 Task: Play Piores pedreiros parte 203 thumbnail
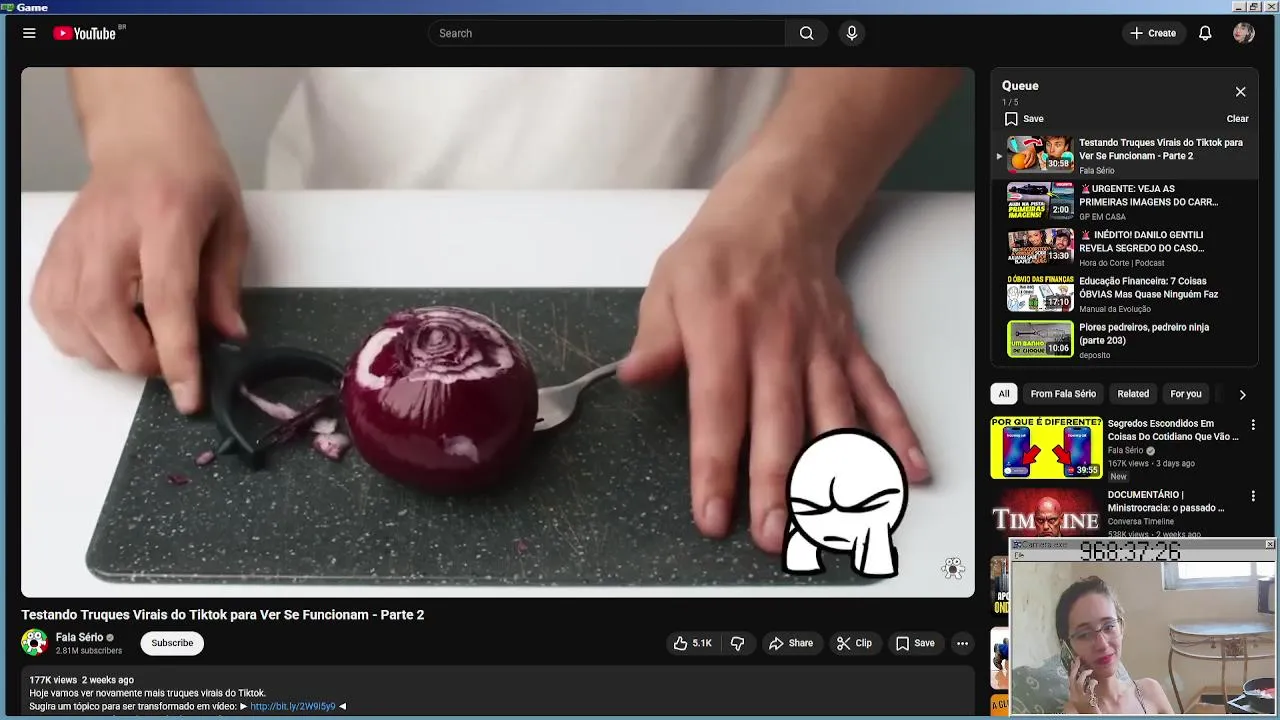1040,339
